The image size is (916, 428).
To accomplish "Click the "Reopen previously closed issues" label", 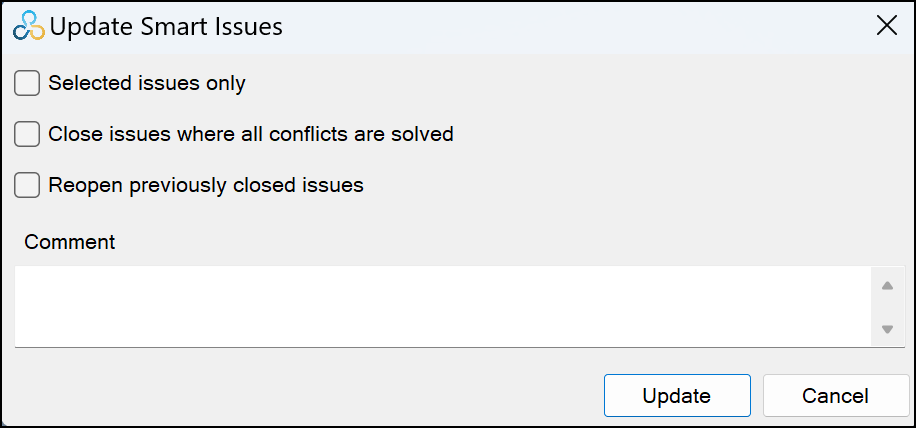I will tap(206, 185).
